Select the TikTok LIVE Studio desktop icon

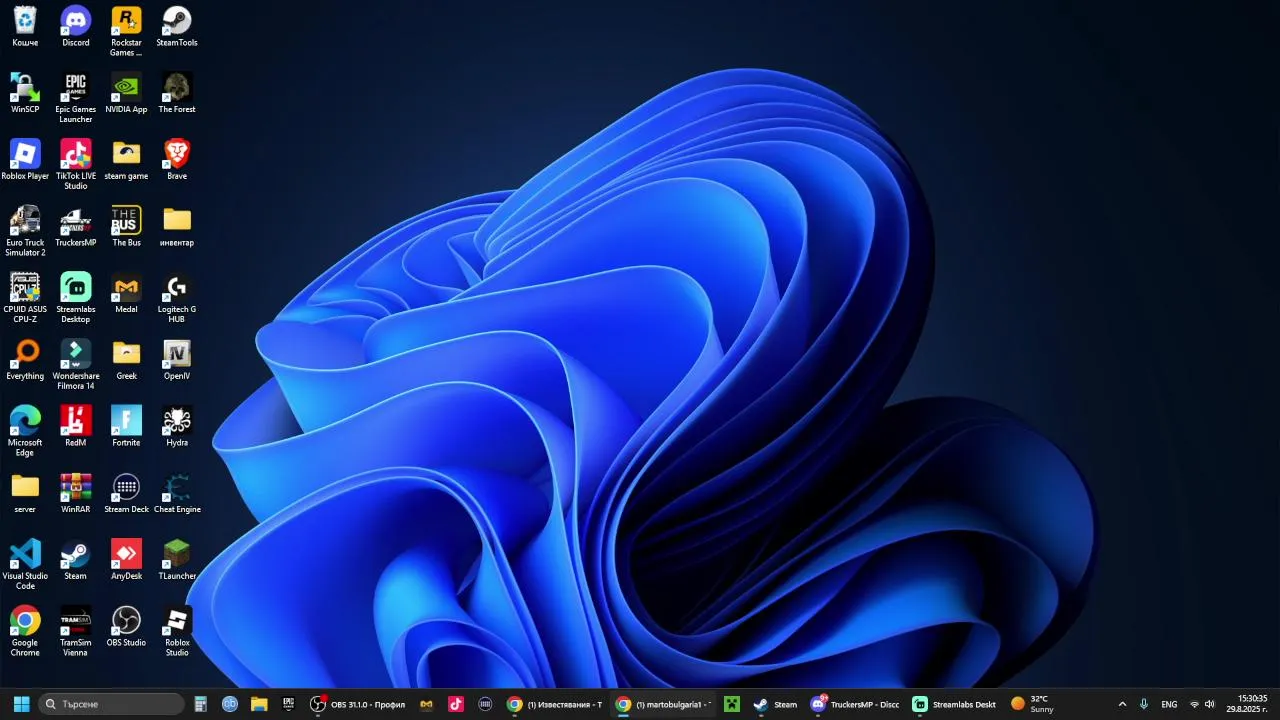pyautogui.click(x=76, y=165)
